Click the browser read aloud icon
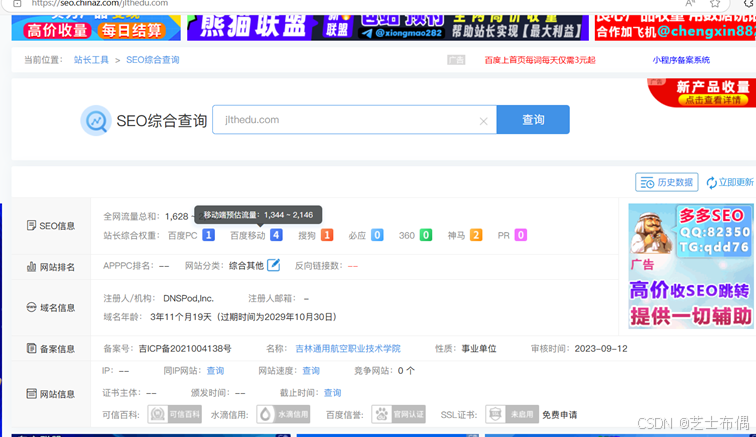Viewport: 756px width, 437px height. coord(690,4)
